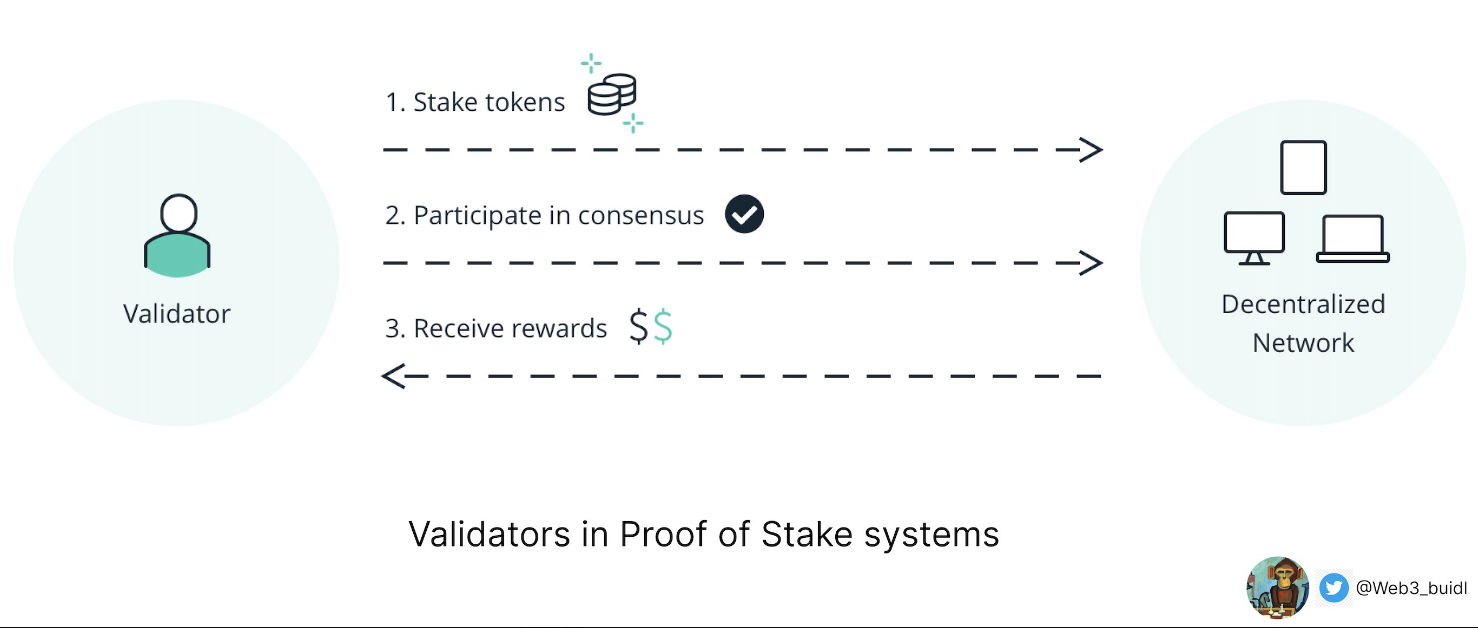1478x628 pixels.
Task: Open the monkey avatar picture
Action: [1278, 588]
